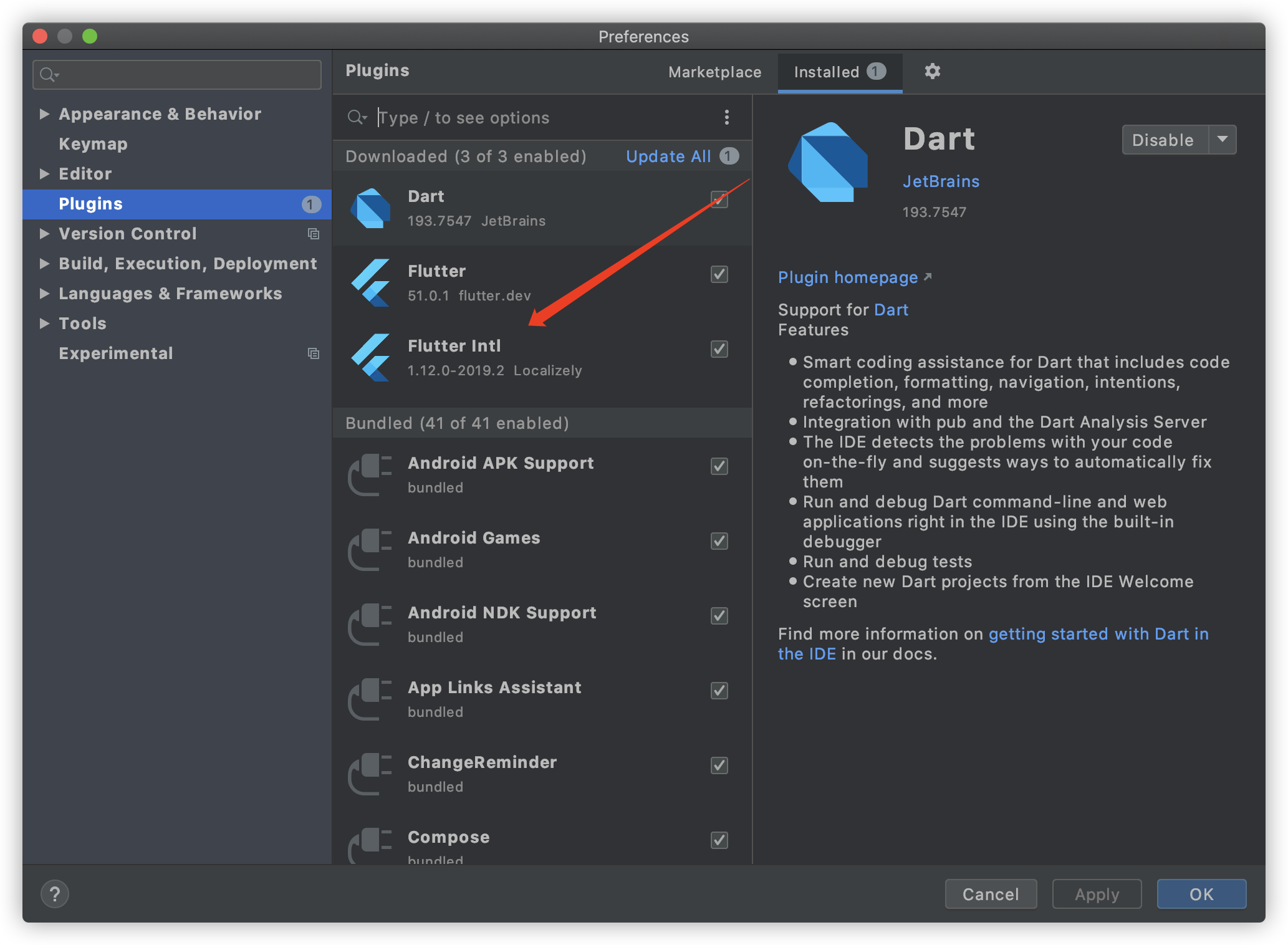Toggle the Dart plugin checkbox
The width and height of the screenshot is (1288, 945).
click(719, 199)
